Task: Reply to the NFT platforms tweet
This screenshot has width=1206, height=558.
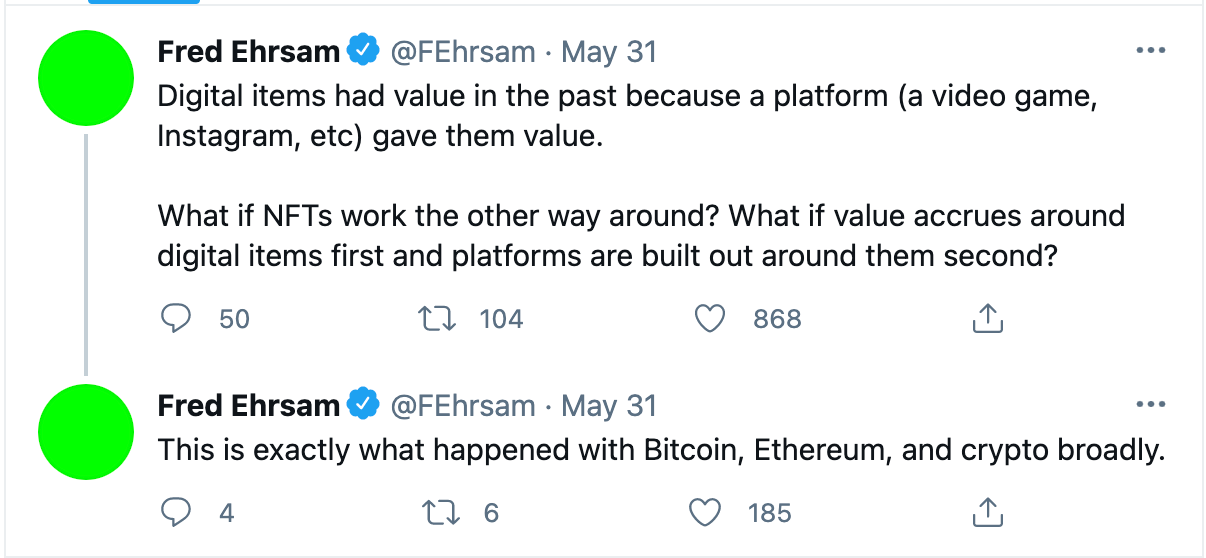Action: (x=176, y=319)
